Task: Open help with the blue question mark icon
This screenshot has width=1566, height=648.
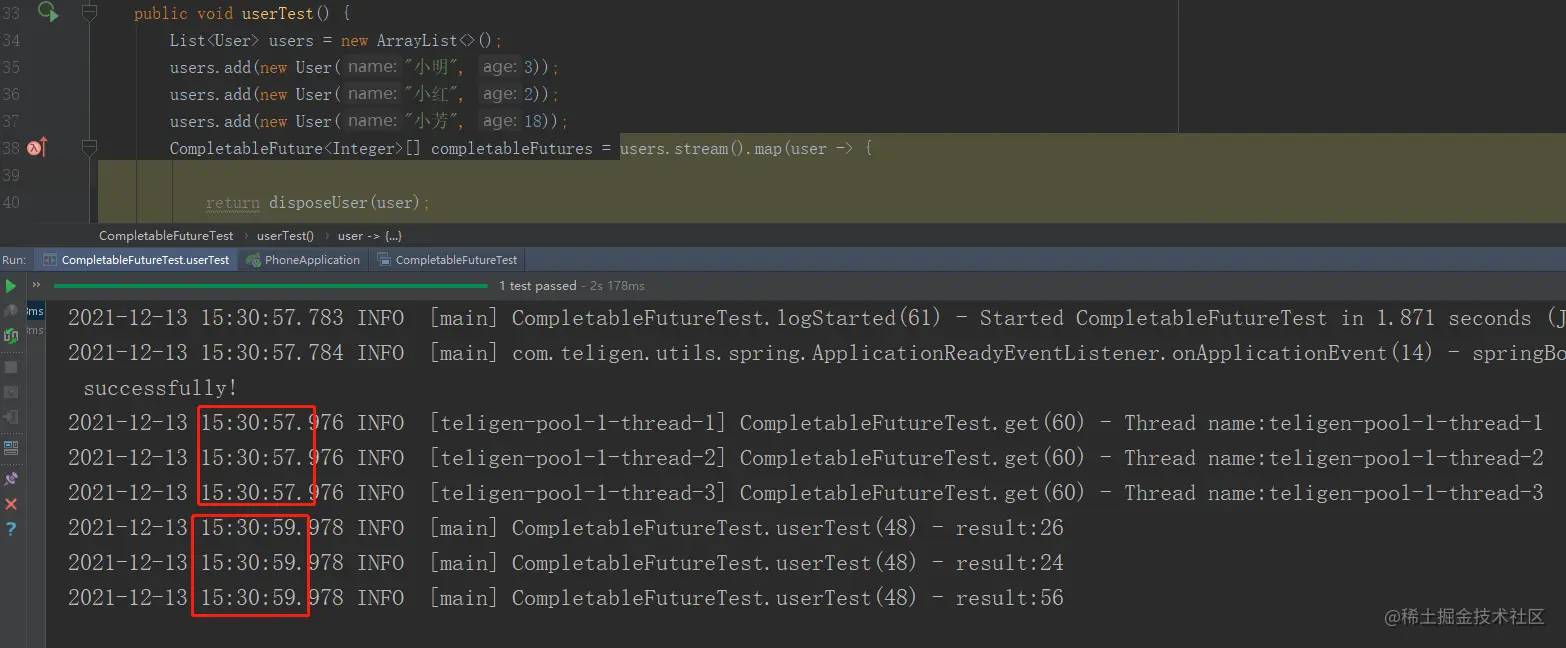Action: 11,529
